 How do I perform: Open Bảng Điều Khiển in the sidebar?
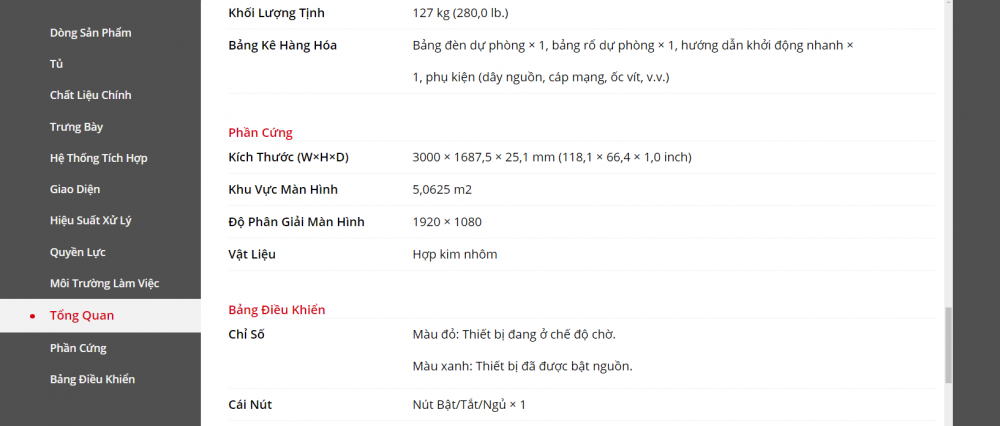pos(92,379)
